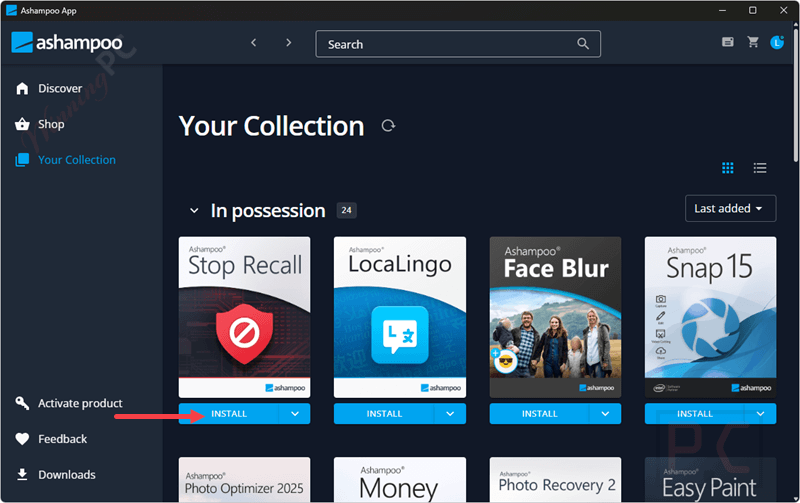
Task: Maximize the Ashampoo App window
Action: [753, 10]
